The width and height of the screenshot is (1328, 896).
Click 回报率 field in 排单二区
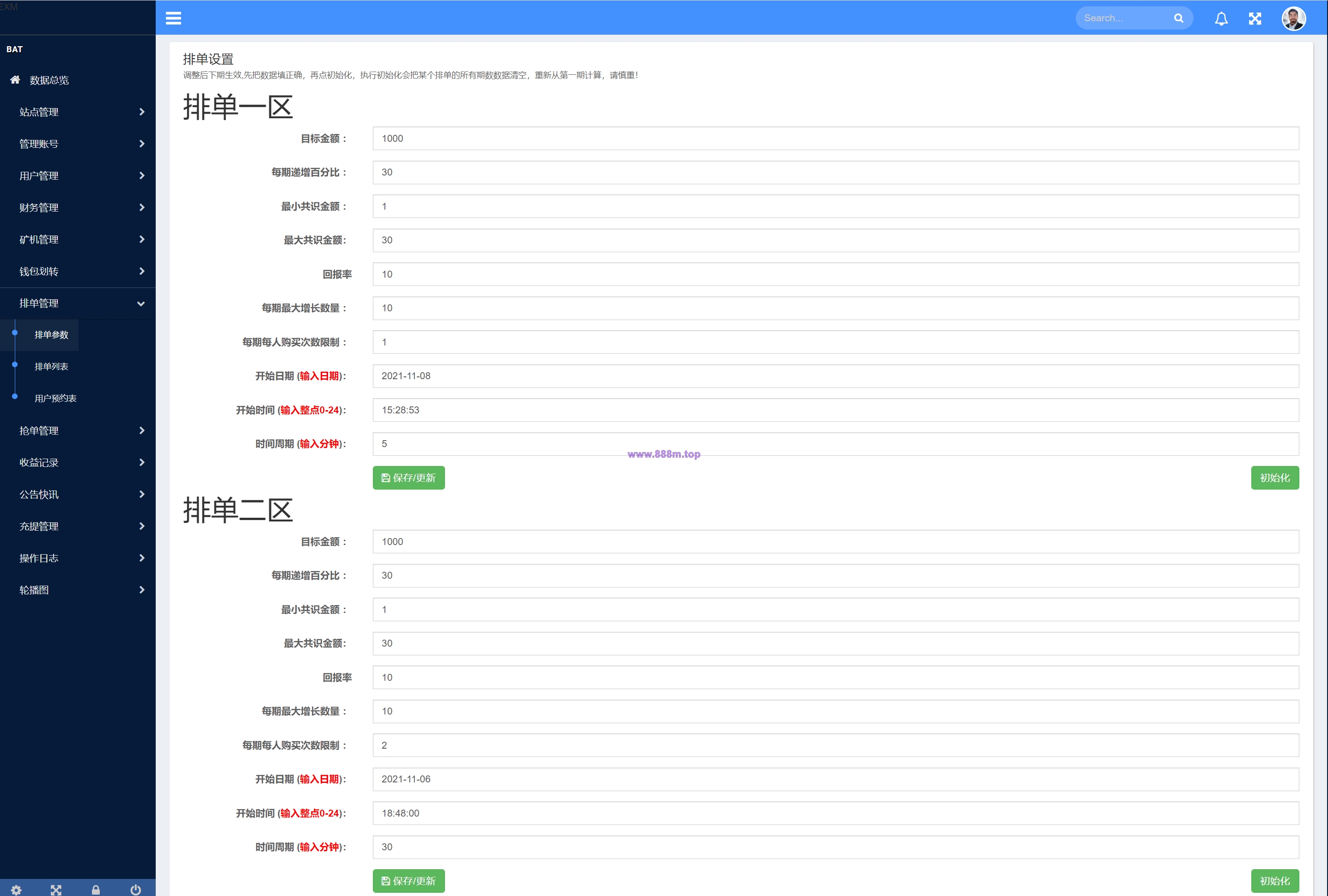(x=835, y=678)
